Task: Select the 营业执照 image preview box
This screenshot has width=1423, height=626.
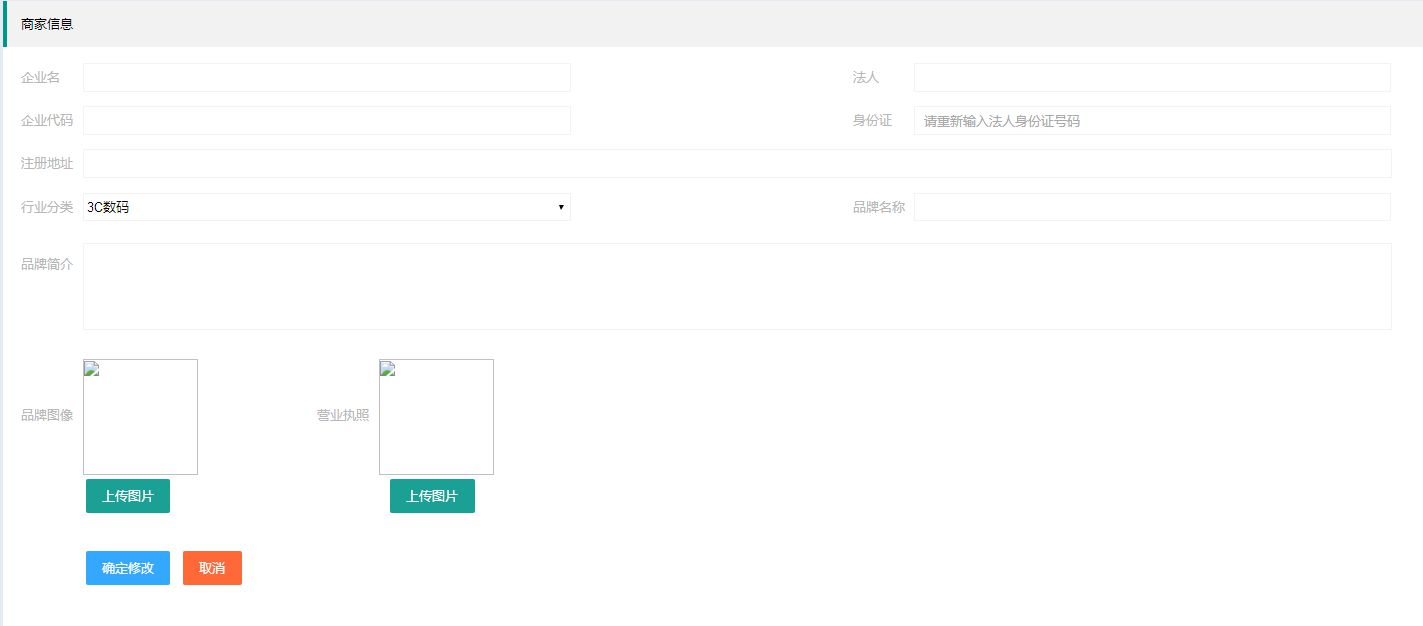Action: point(436,417)
